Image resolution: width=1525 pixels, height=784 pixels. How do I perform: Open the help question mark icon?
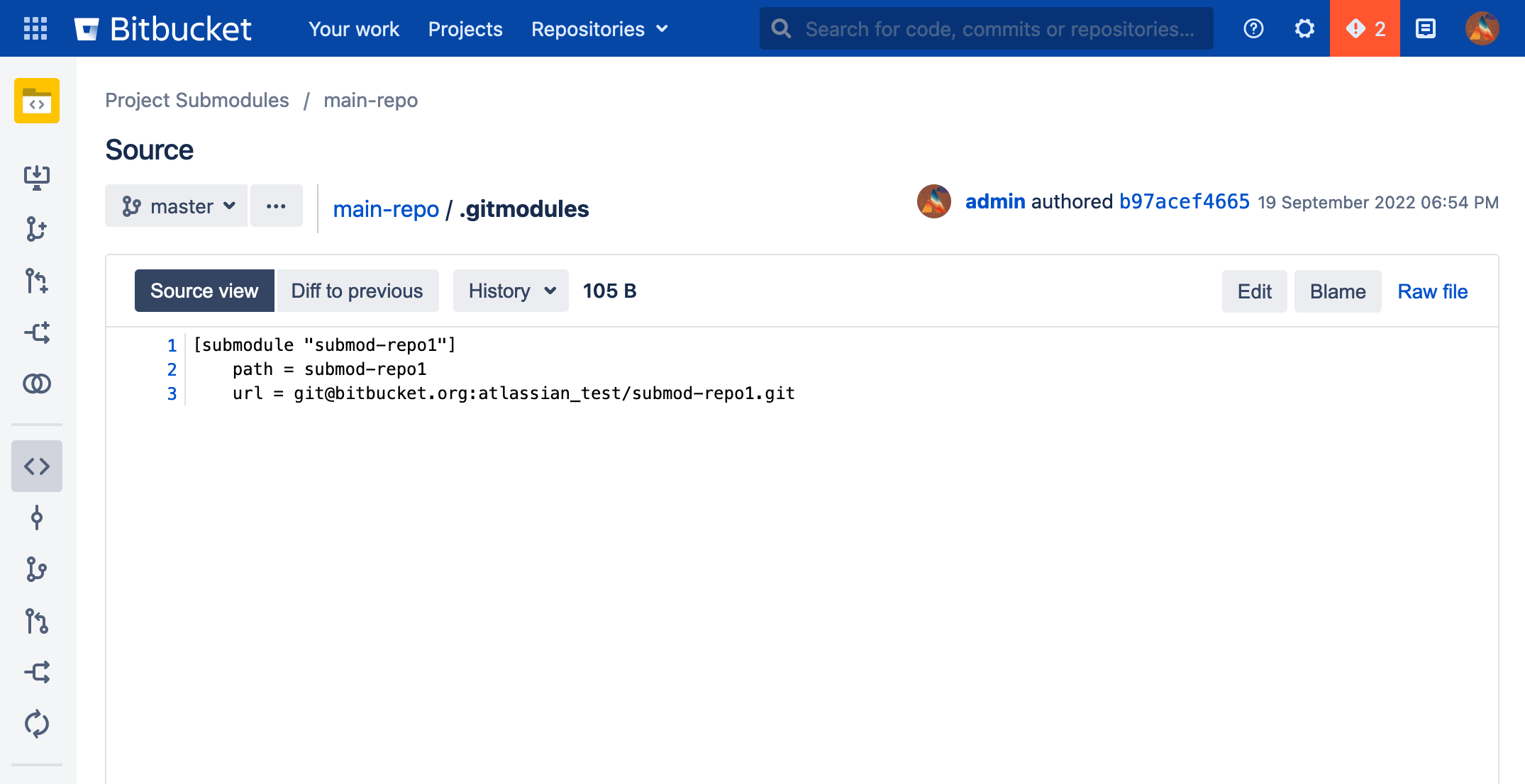tap(1253, 28)
